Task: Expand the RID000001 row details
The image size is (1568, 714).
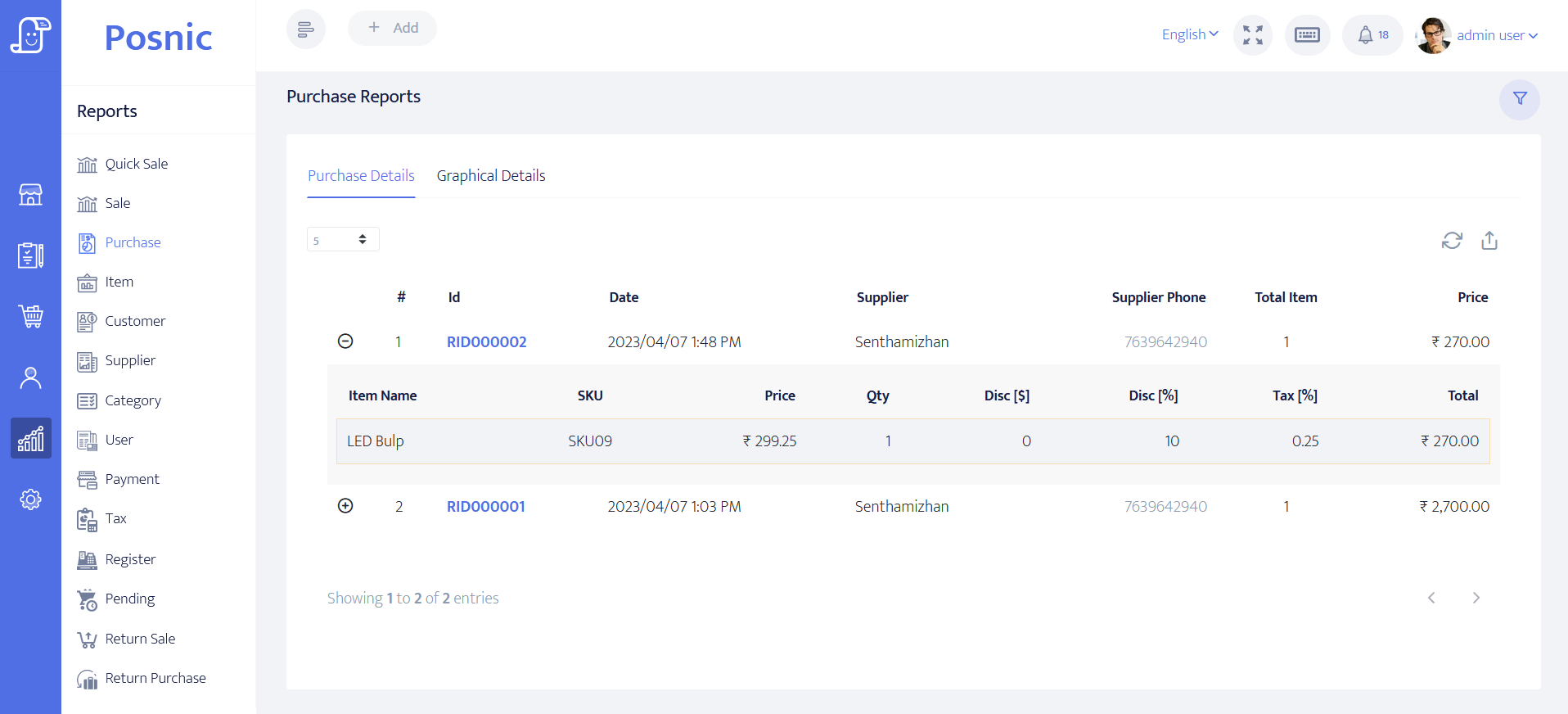Action: point(345,506)
